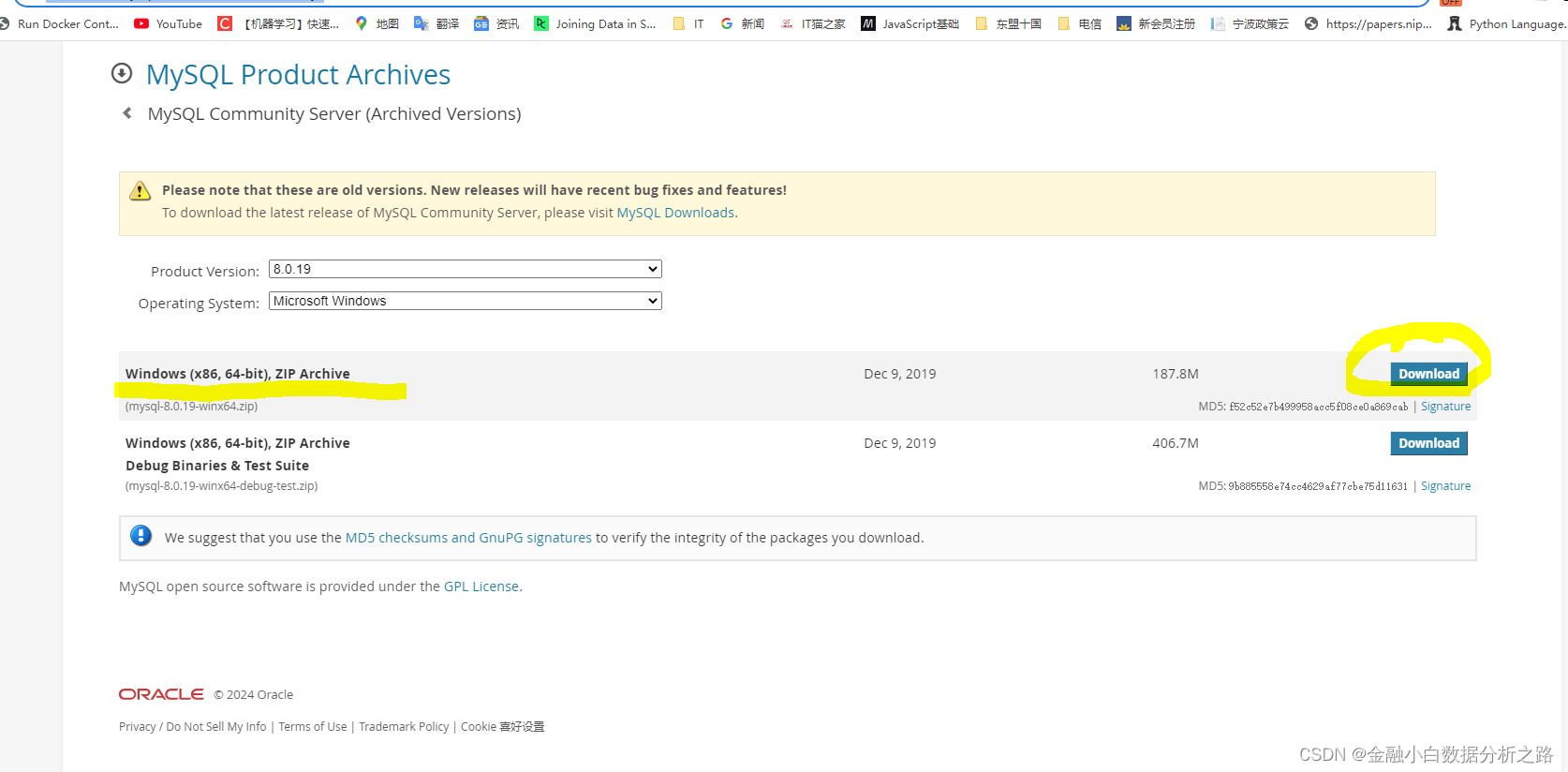
Task: Click the MySQL Community Server (Archived Versions) title
Action: [334, 113]
